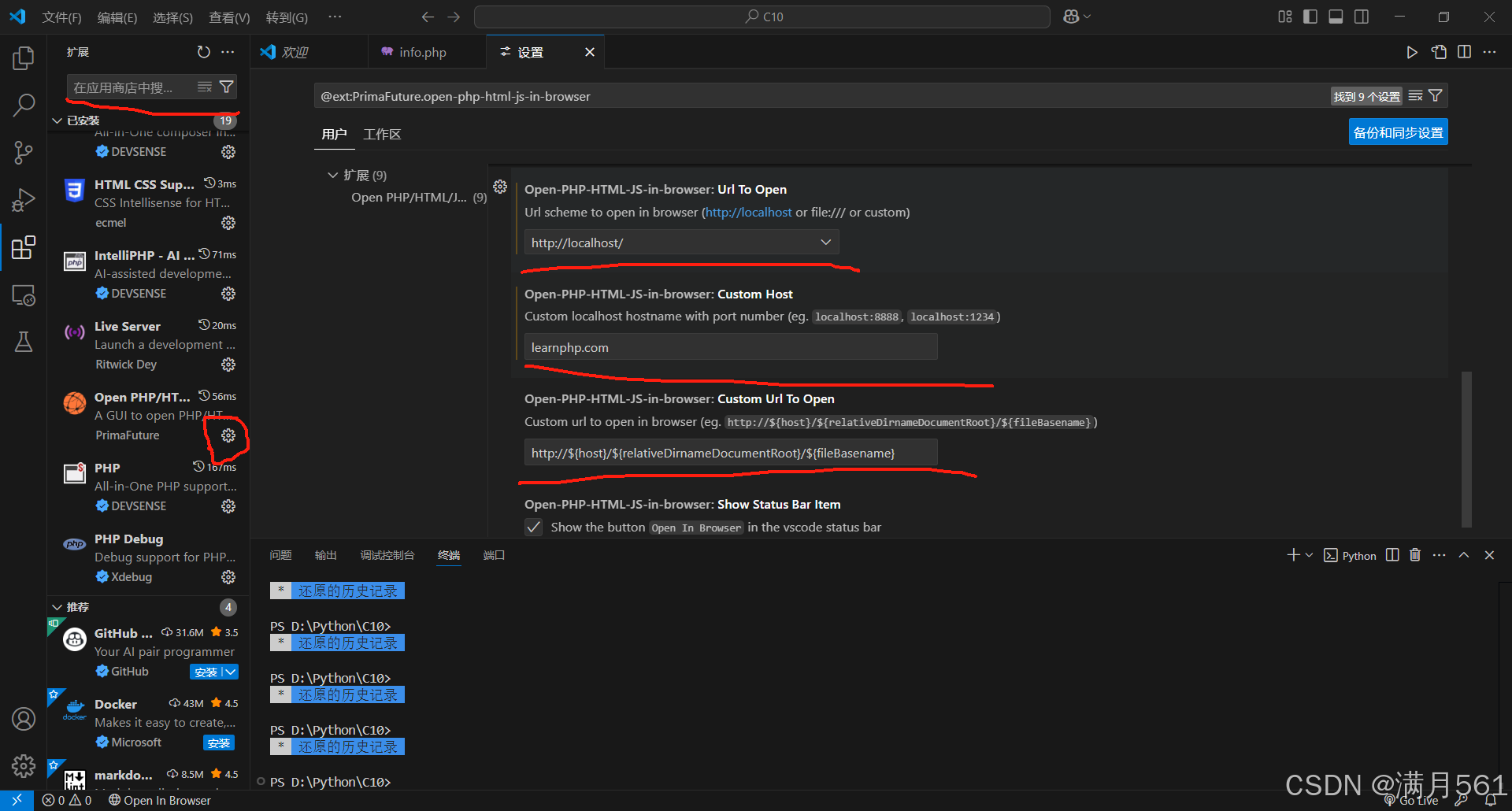Open the Accounts icon
The image size is (1512, 811).
(24, 719)
